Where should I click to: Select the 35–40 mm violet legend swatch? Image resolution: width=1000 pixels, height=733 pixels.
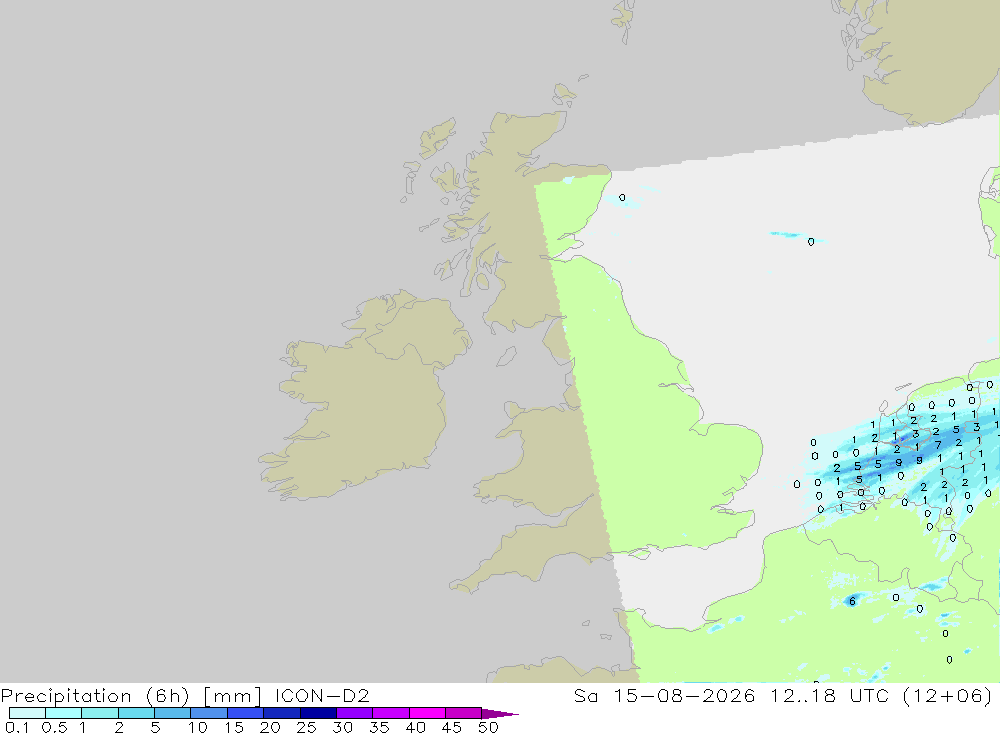click(x=390, y=713)
